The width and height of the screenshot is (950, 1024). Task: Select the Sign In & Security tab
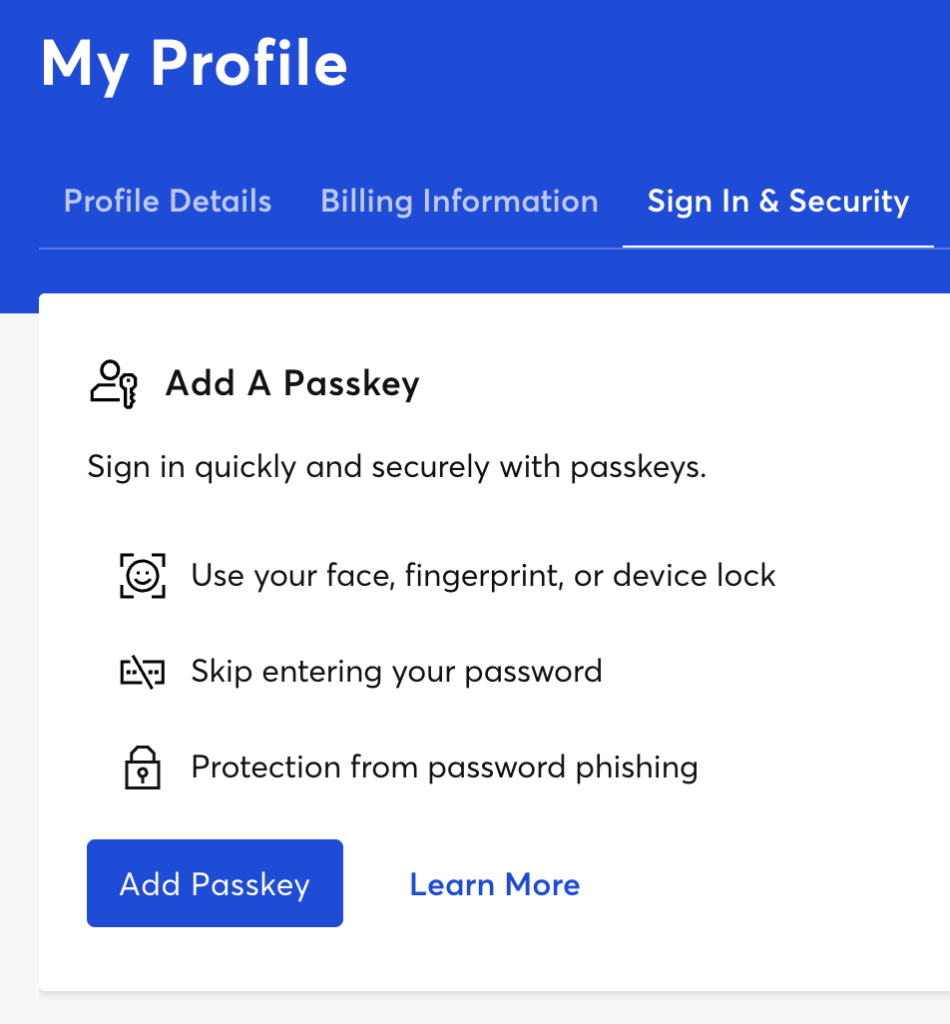pyautogui.click(x=777, y=201)
